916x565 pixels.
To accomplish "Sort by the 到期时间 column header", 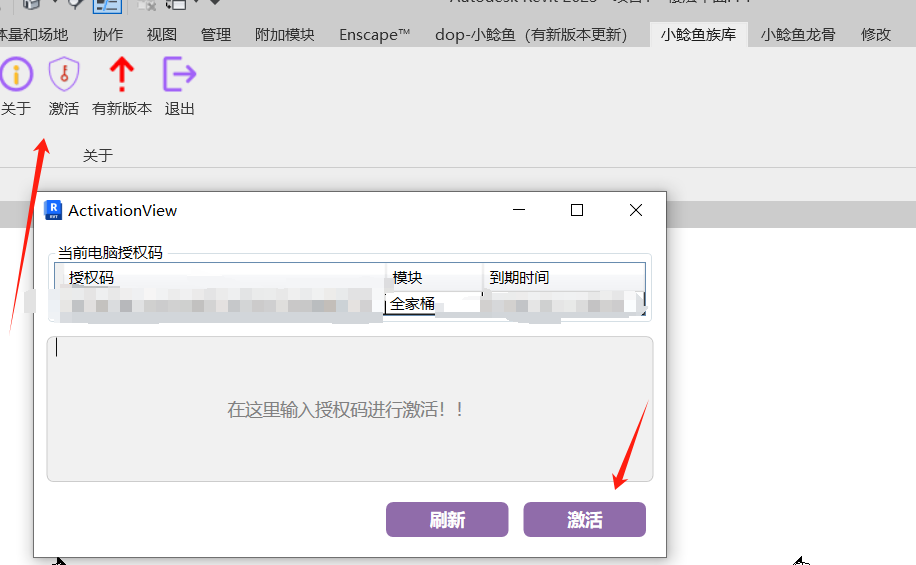I will tap(563, 277).
